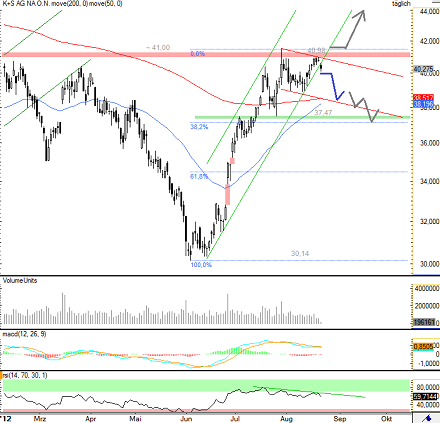Click the 30,000 price axis label

click(x=430, y=264)
